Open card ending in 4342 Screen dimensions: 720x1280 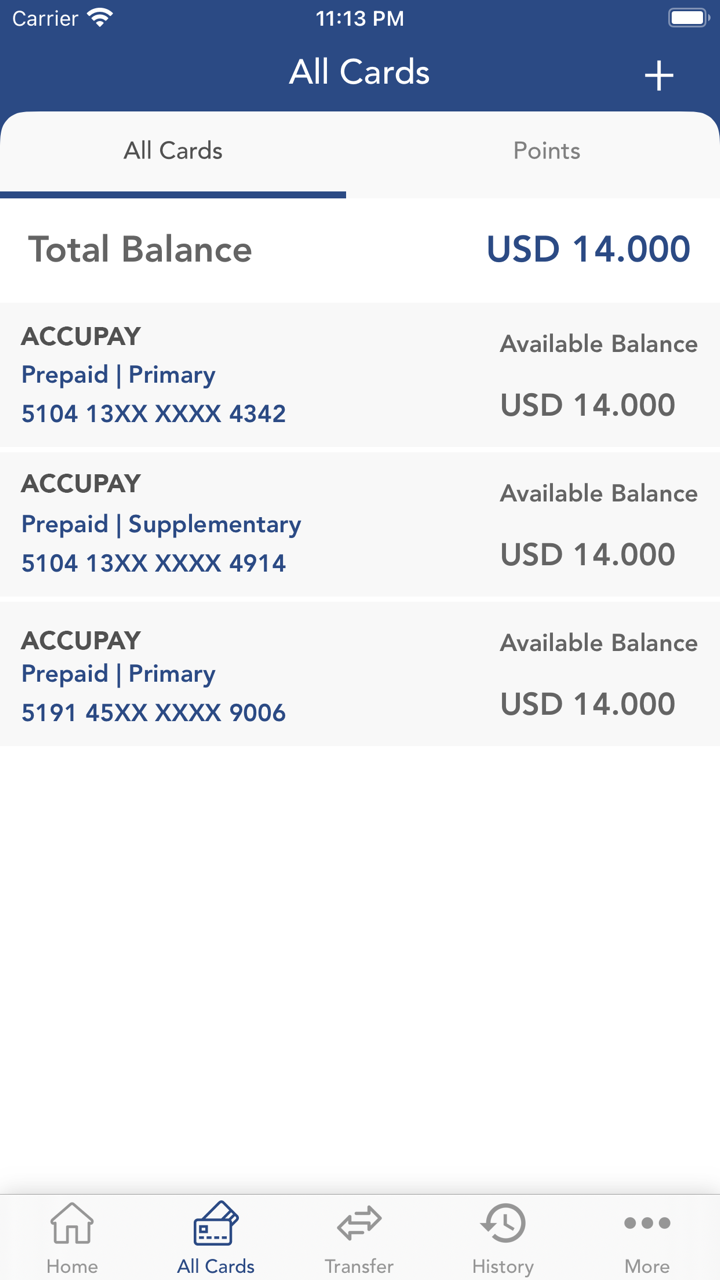point(154,413)
